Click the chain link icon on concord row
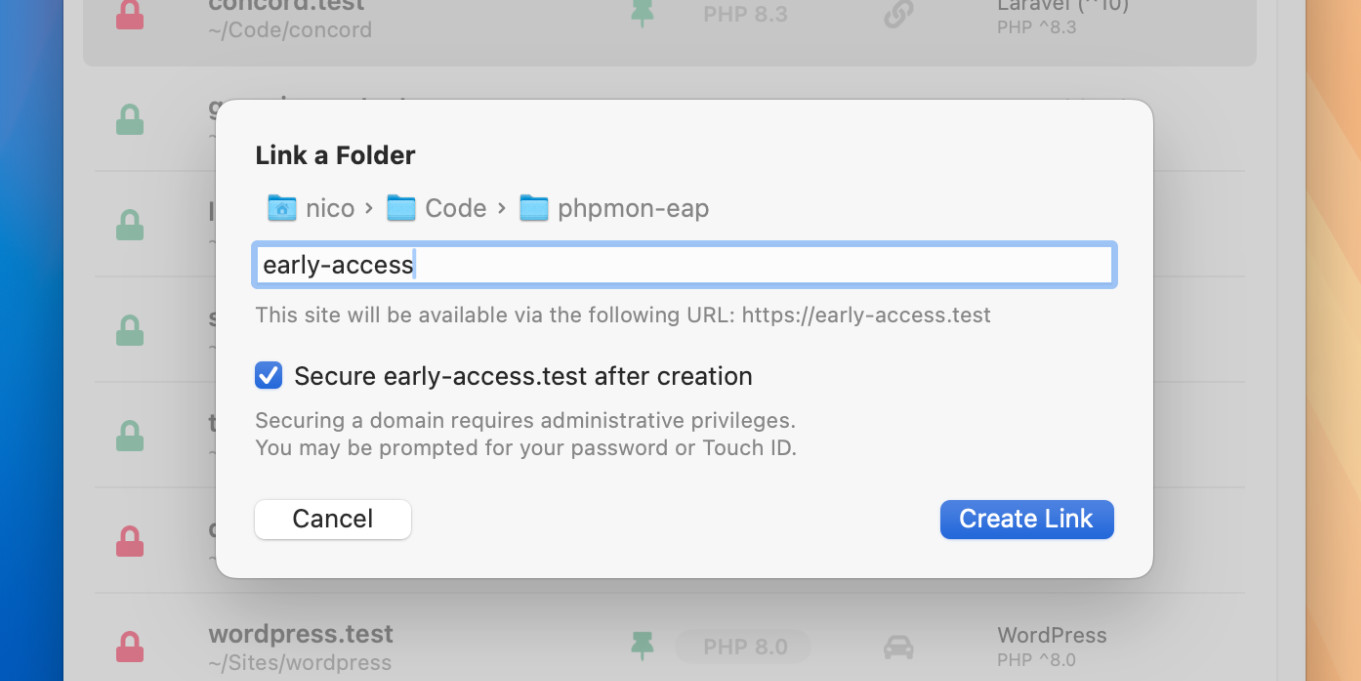 point(898,15)
